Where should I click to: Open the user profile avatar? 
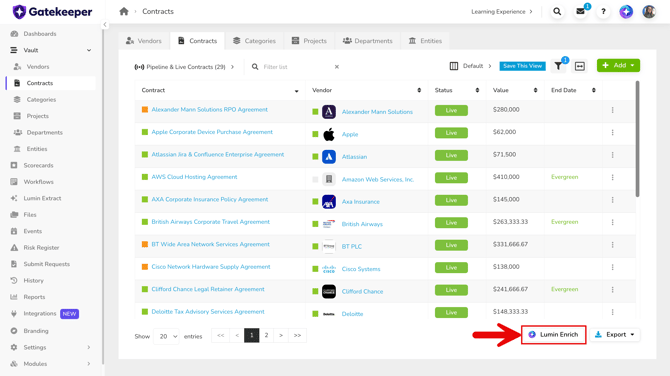[x=649, y=12]
